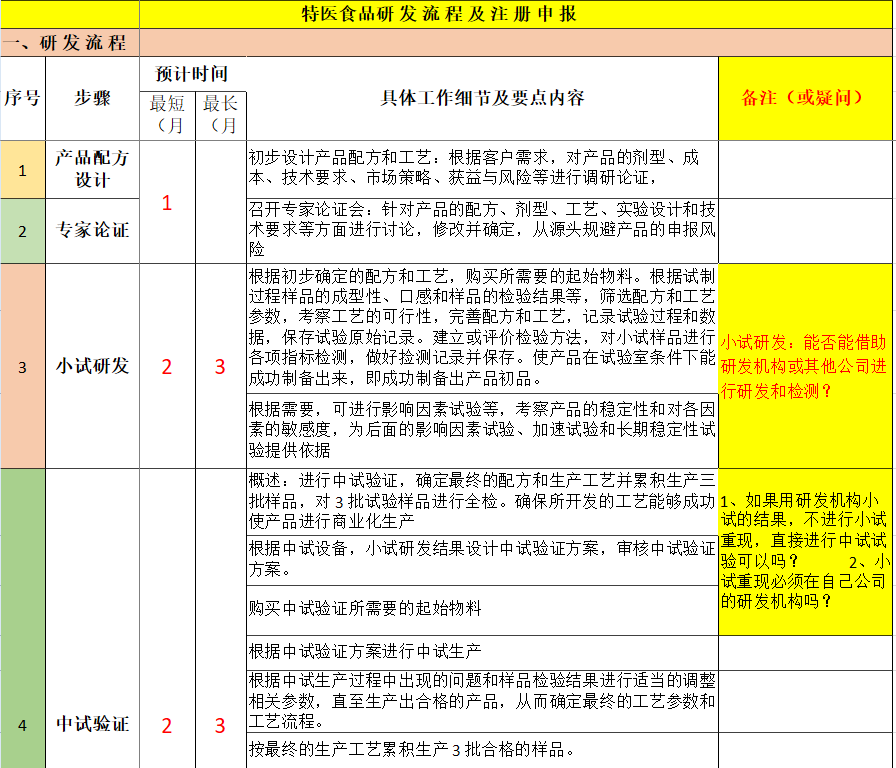
Task: Click the 最短（月 sub-header cell
Action: (167, 114)
